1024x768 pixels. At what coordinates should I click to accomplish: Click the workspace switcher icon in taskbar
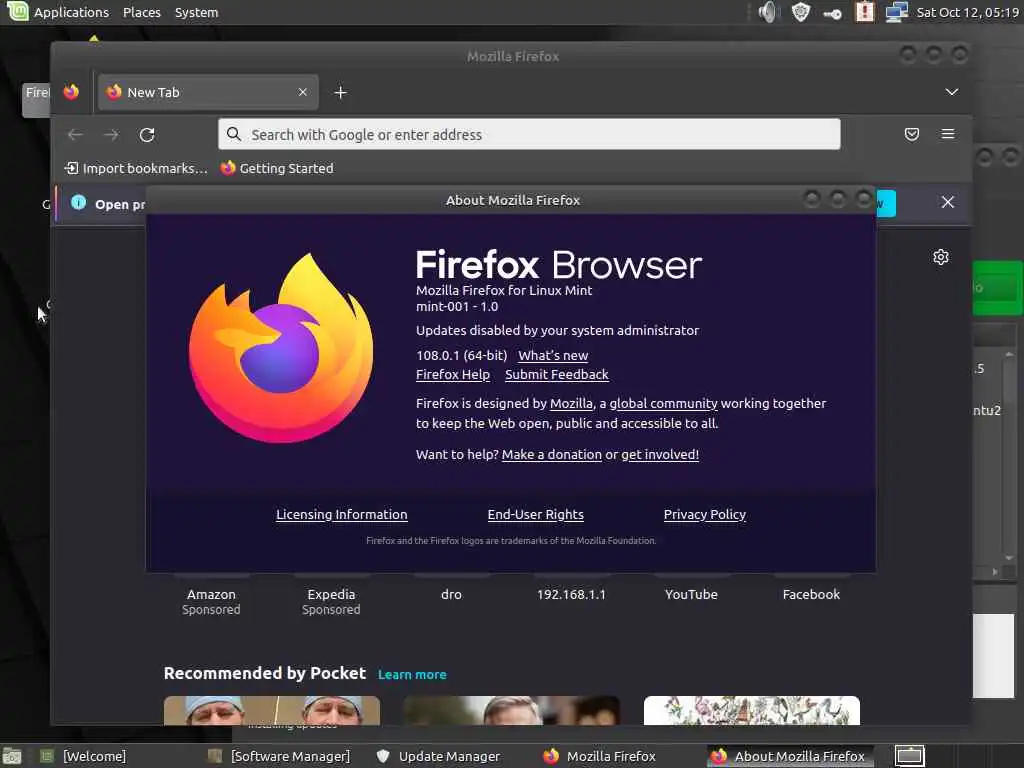909,756
